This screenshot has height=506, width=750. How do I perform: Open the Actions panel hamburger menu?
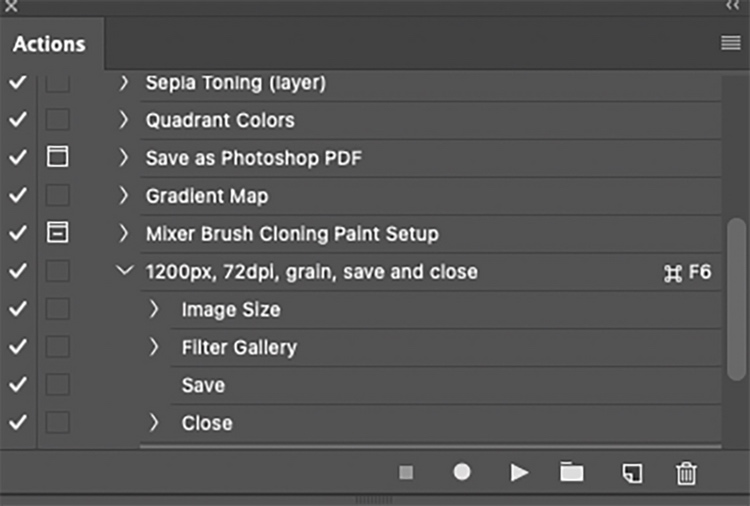pyautogui.click(x=729, y=43)
